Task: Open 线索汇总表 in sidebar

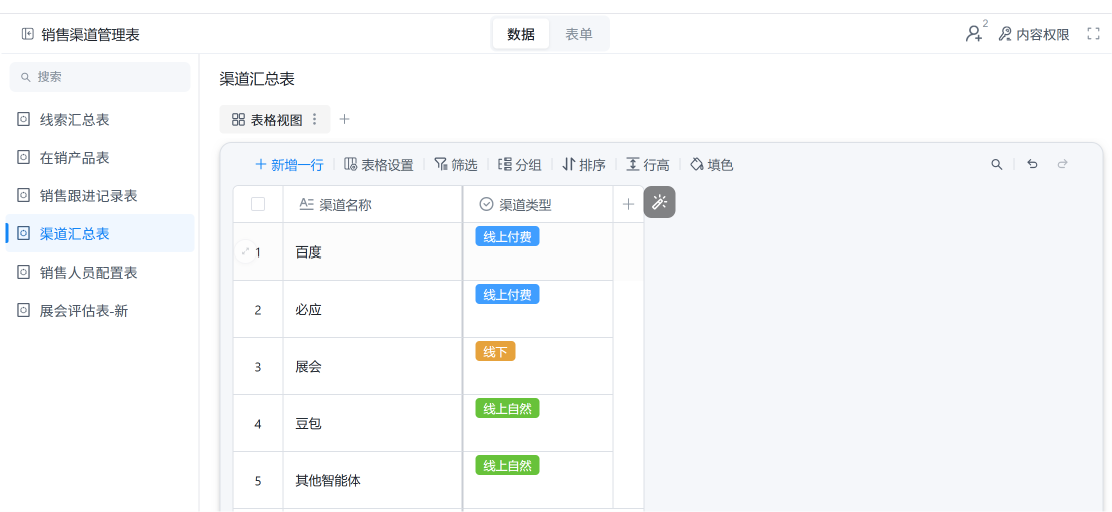Action: tap(100, 120)
